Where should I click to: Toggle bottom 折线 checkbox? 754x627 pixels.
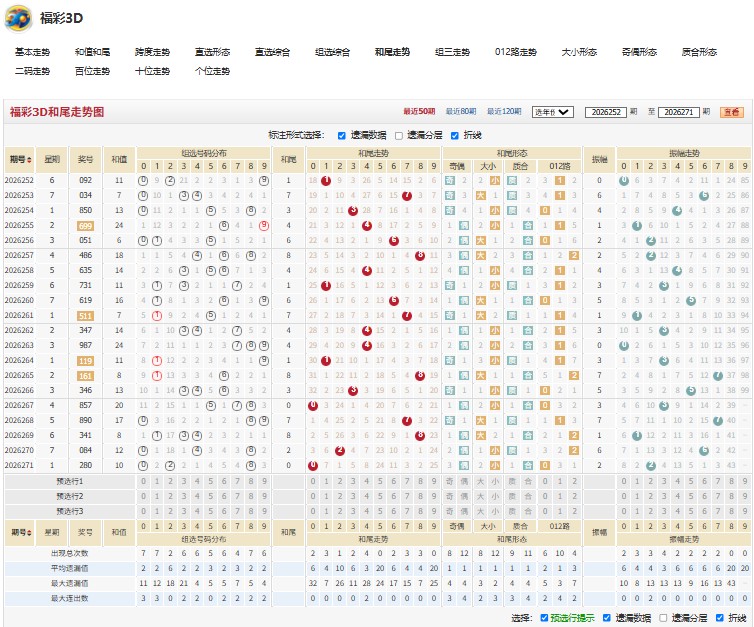720,618
